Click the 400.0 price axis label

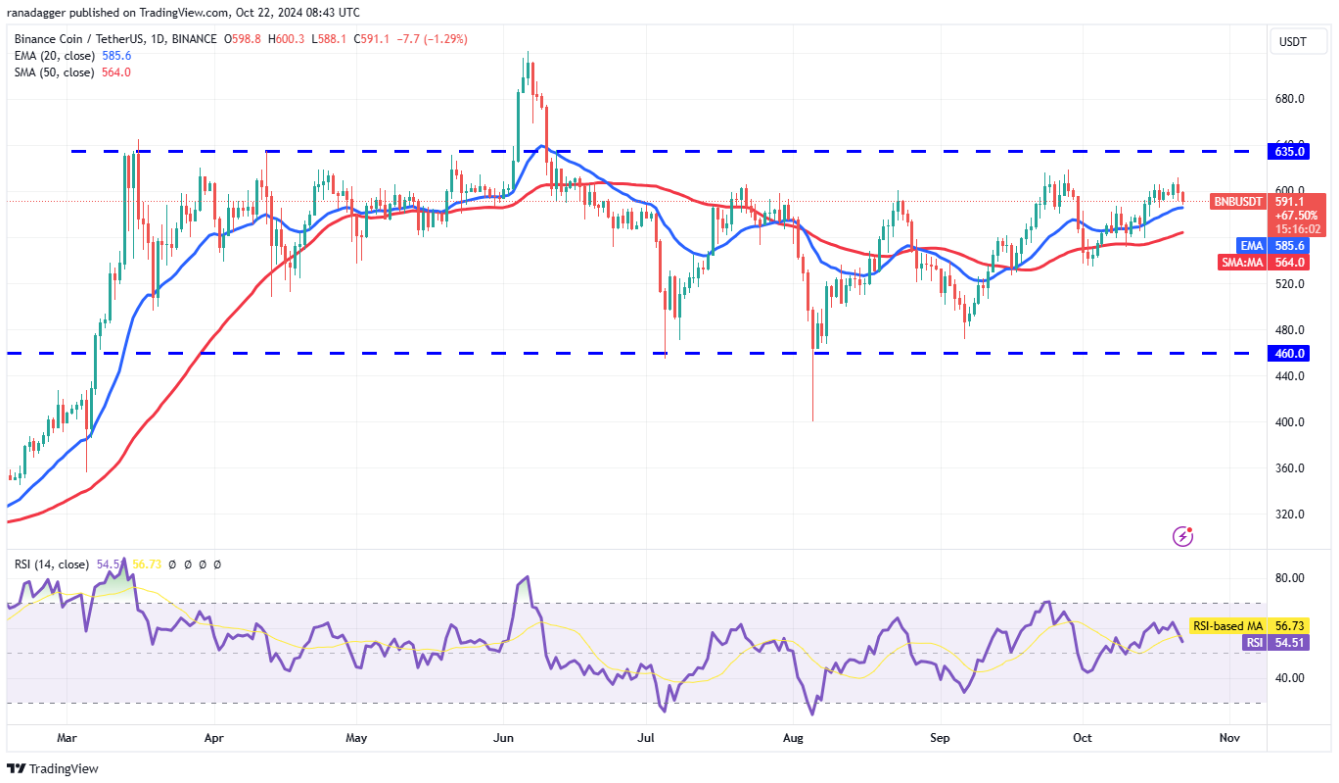pyautogui.click(x=1292, y=422)
